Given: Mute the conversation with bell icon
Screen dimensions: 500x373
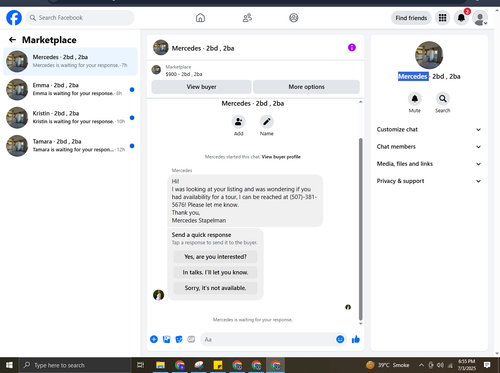Looking at the screenshot, I should [x=415, y=99].
